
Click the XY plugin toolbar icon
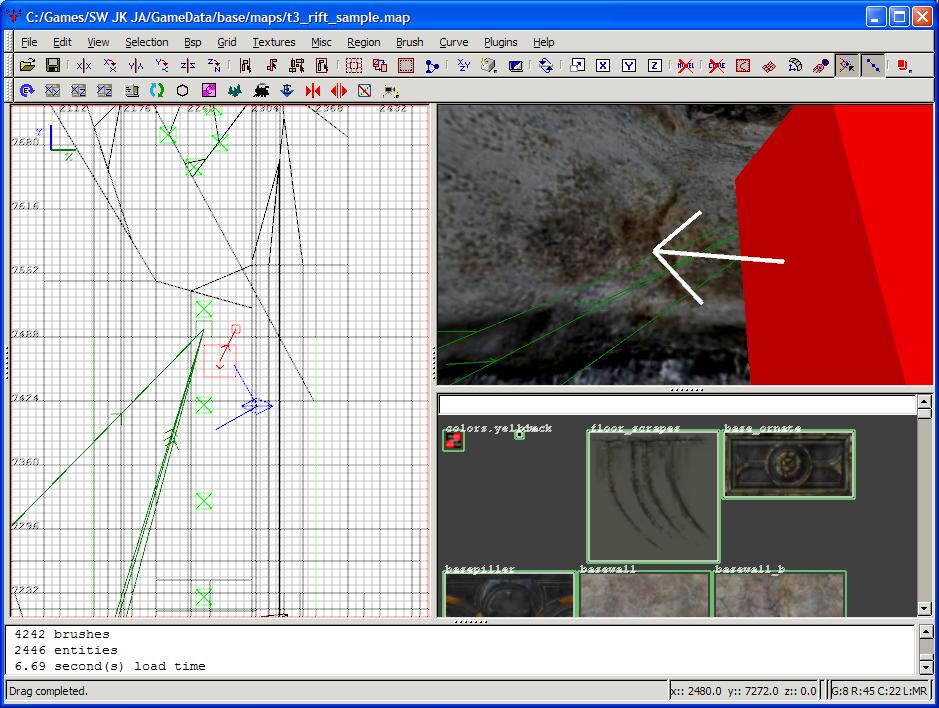(53, 90)
